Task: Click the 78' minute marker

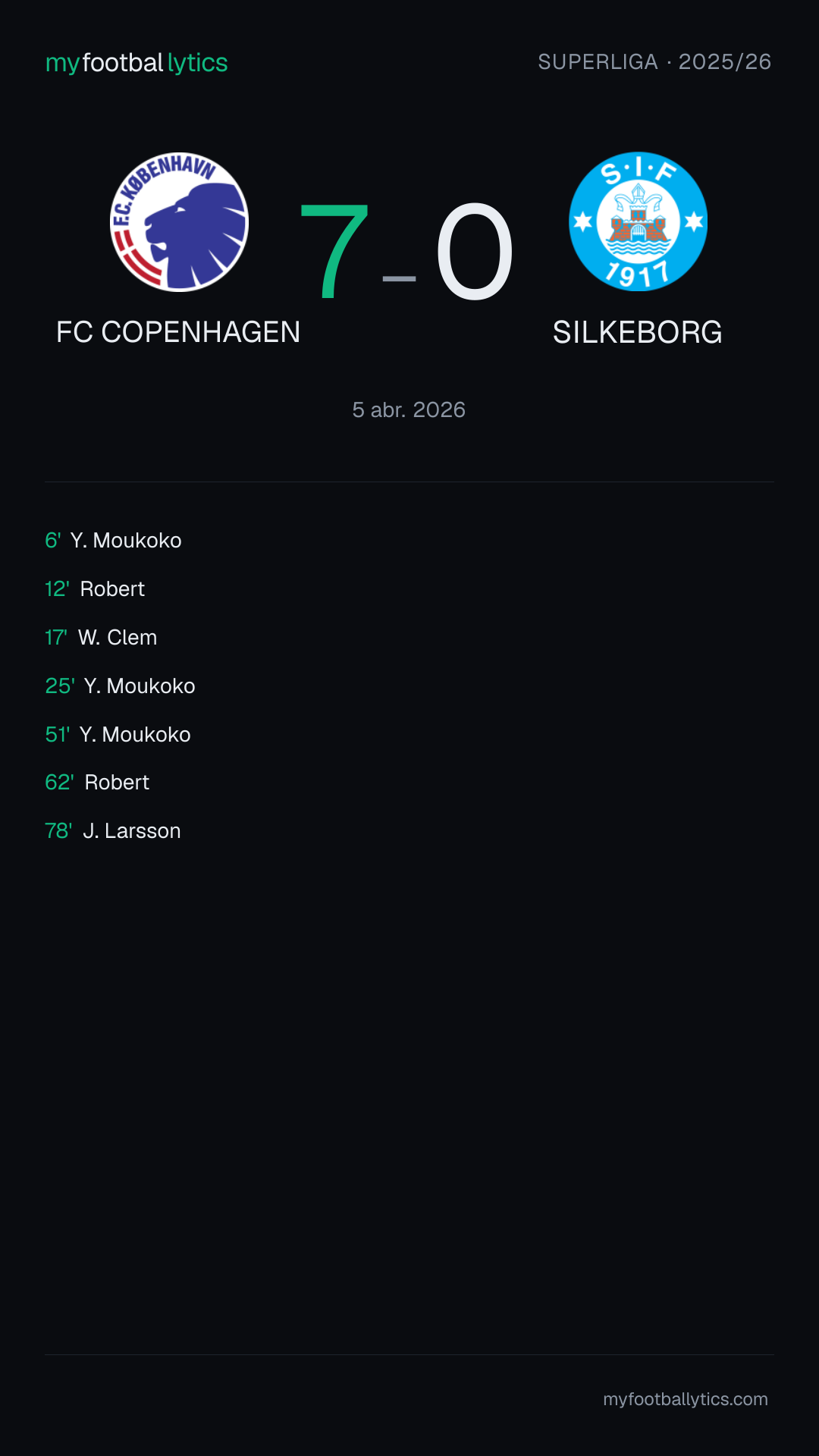Action: click(58, 831)
